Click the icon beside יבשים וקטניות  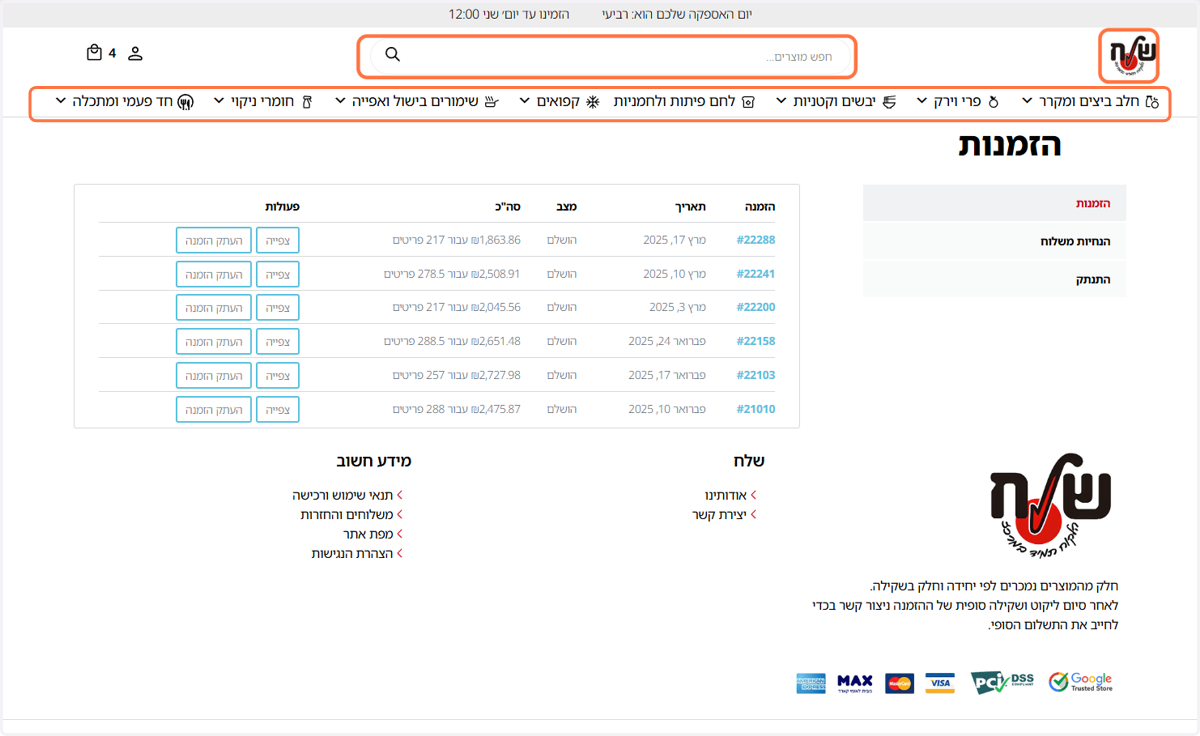tap(888, 102)
